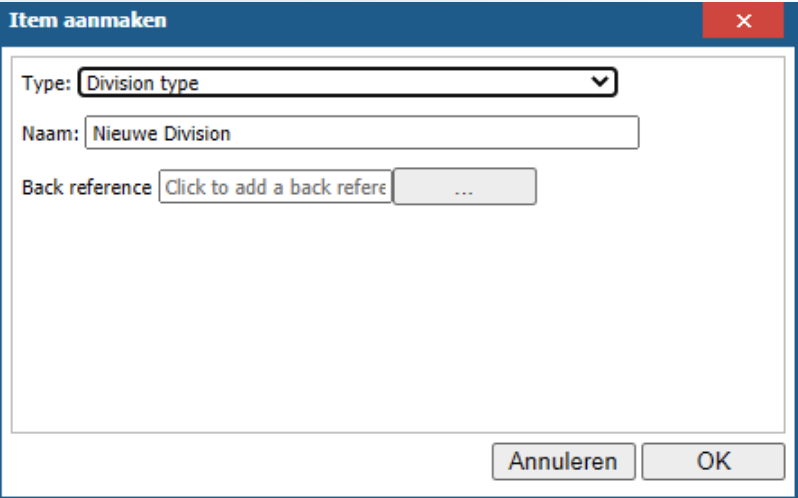Click the 'Type:' label
The image size is (798, 498).
click(x=46, y=83)
